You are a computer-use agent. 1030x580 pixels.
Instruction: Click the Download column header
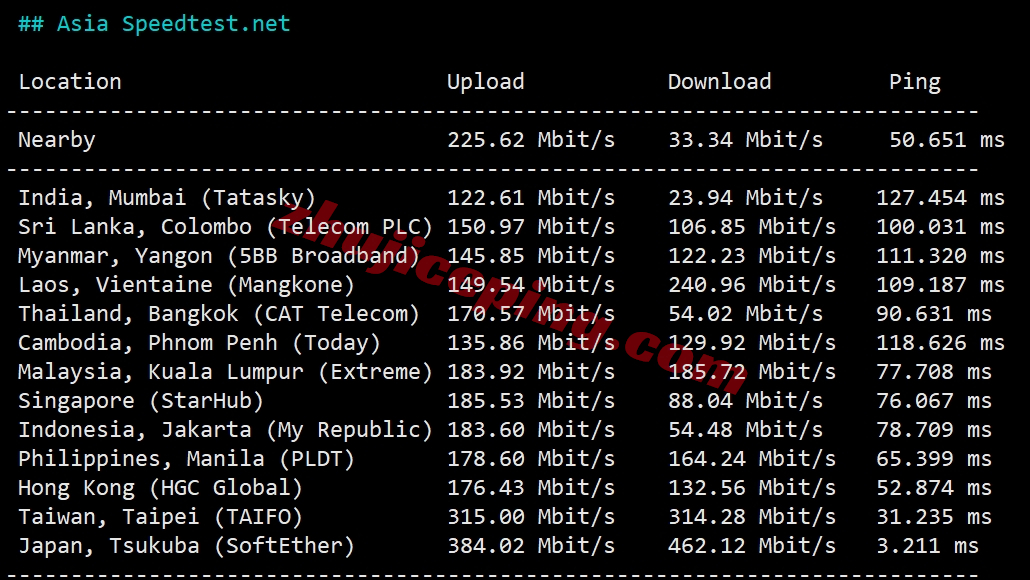pyautogui.click(x=719, y=82)
